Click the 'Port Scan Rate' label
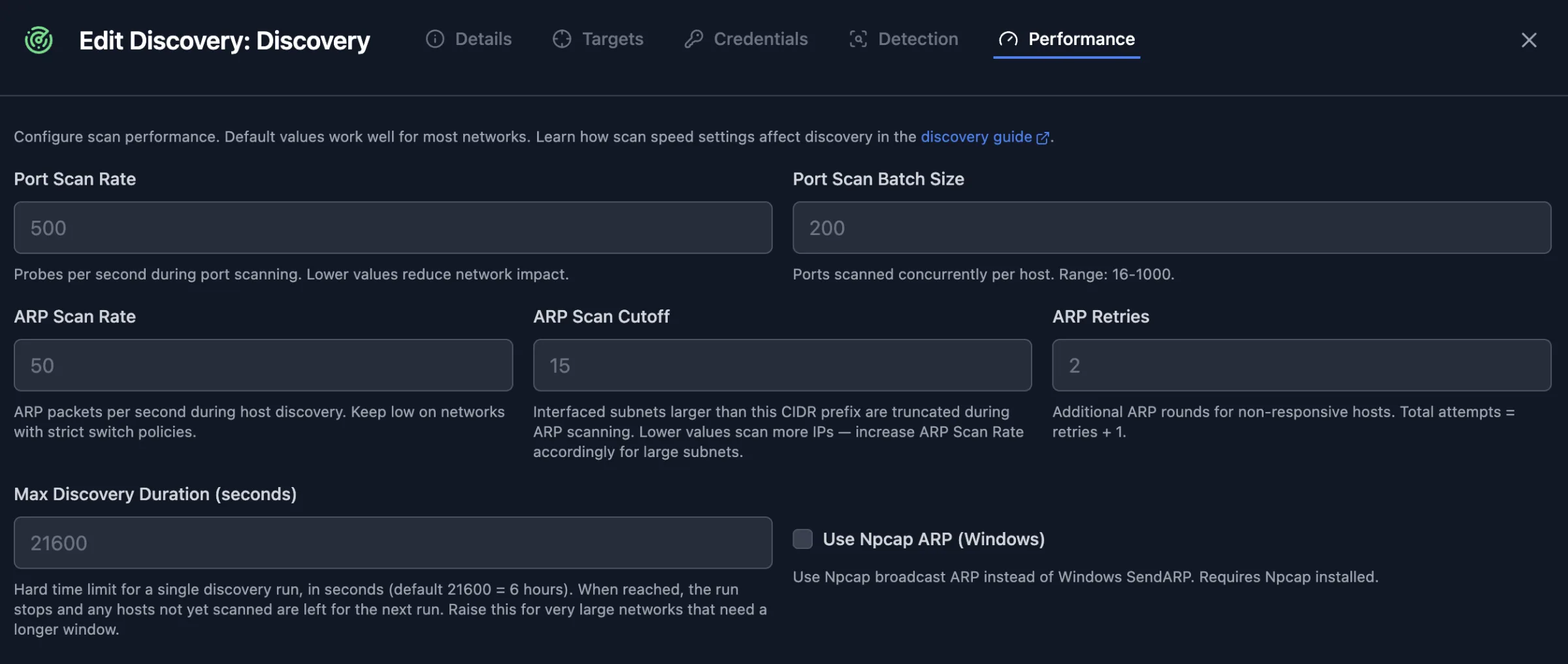 74,179
